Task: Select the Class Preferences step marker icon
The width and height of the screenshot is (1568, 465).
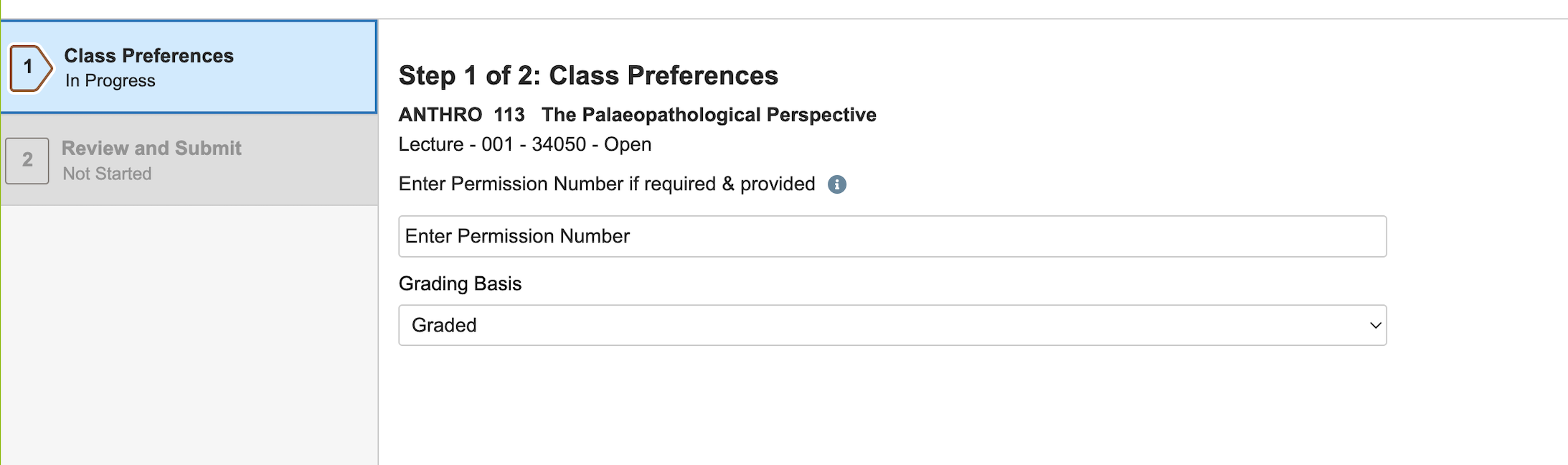Action: point(29,67)
